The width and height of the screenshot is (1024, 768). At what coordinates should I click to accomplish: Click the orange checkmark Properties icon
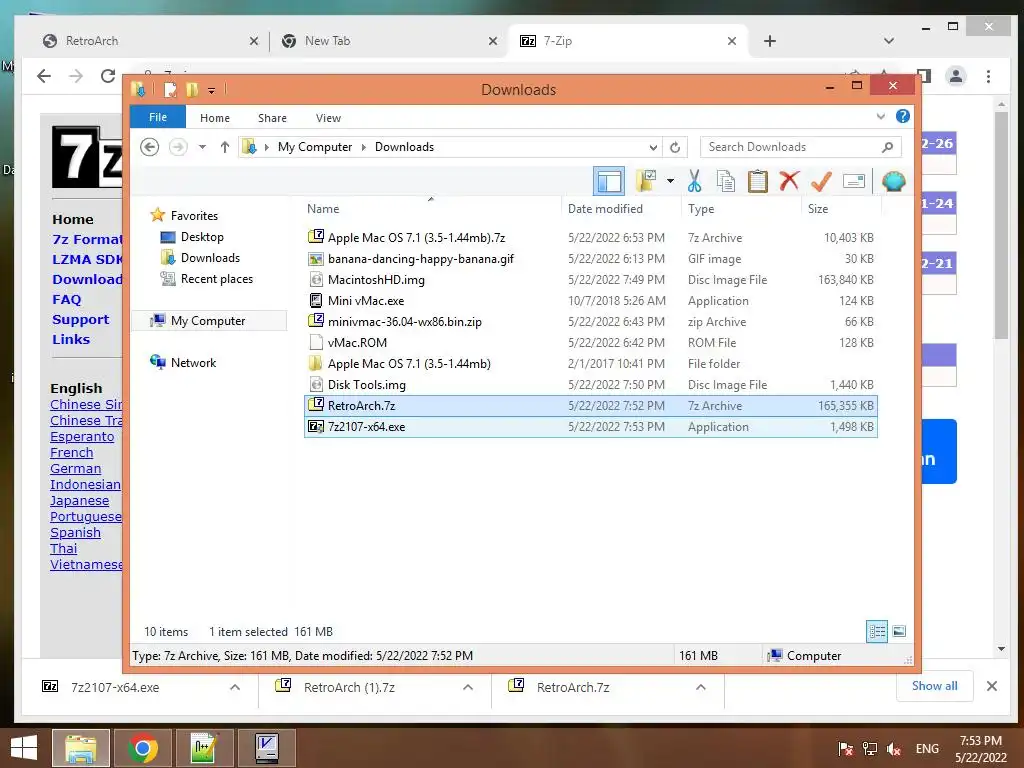click(x=821, y=181)
